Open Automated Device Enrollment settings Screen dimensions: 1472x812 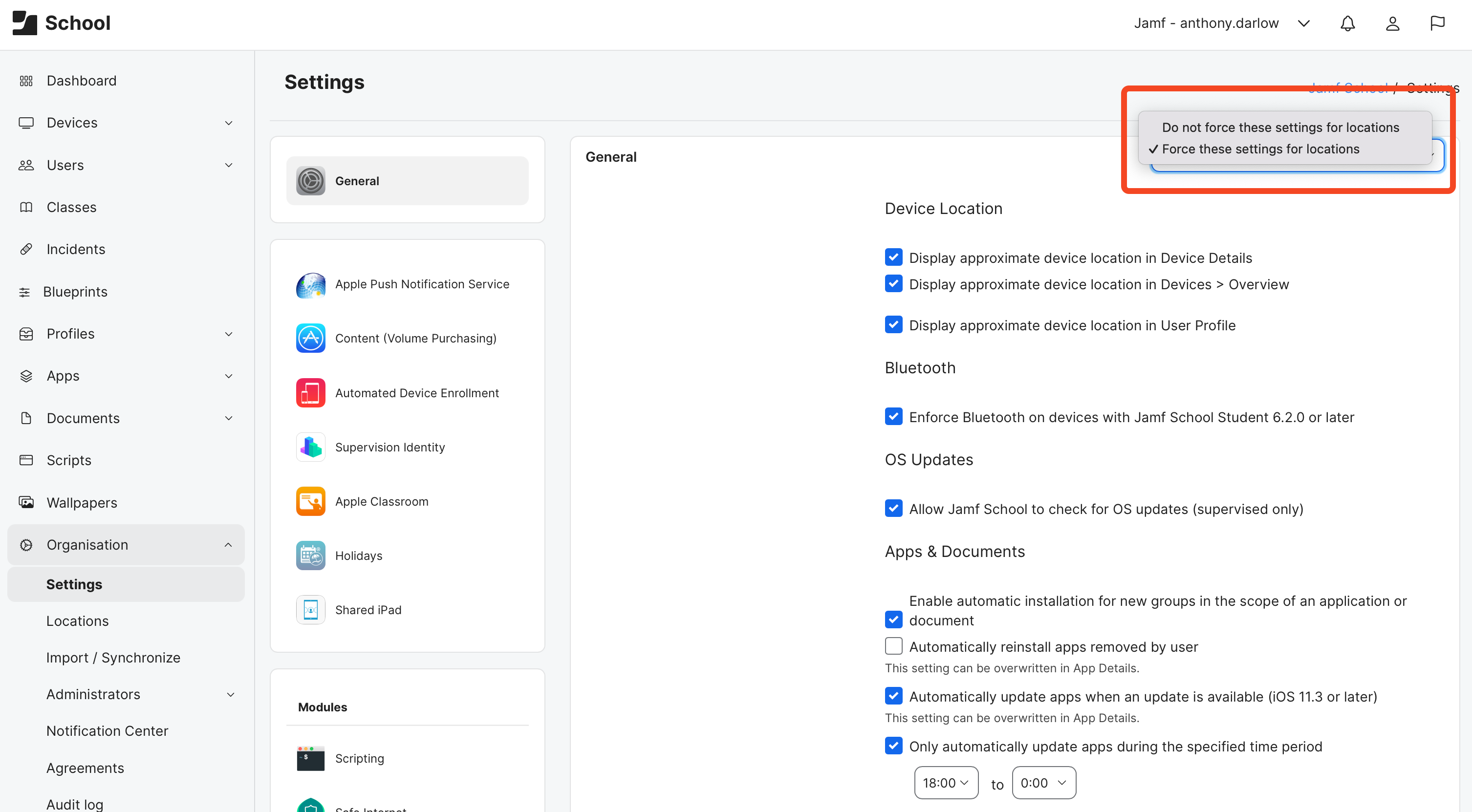pyautogui.click(x=408, y=393)
